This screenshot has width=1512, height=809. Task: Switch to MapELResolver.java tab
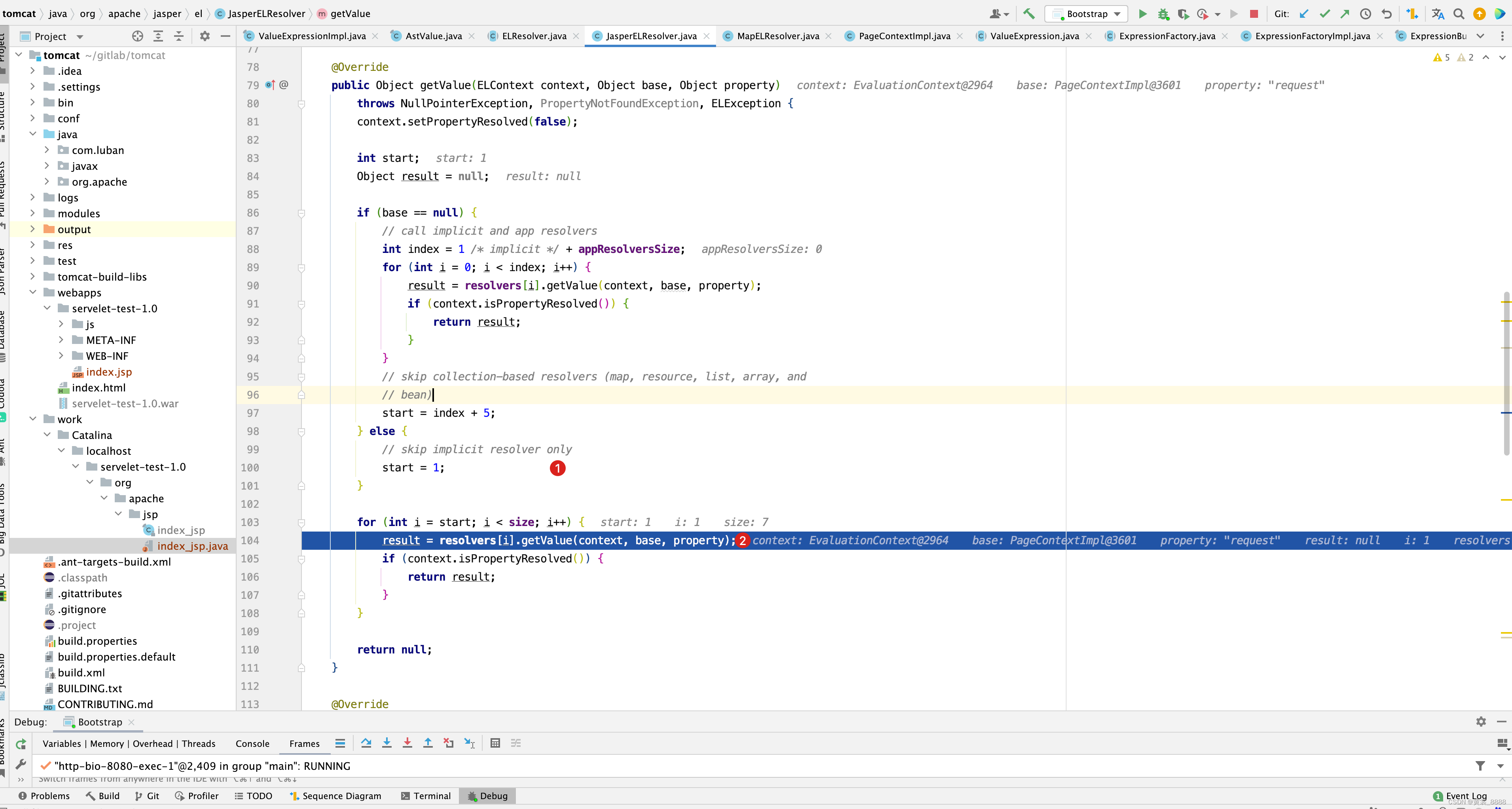pyautogui.click(x=777, y=36)
